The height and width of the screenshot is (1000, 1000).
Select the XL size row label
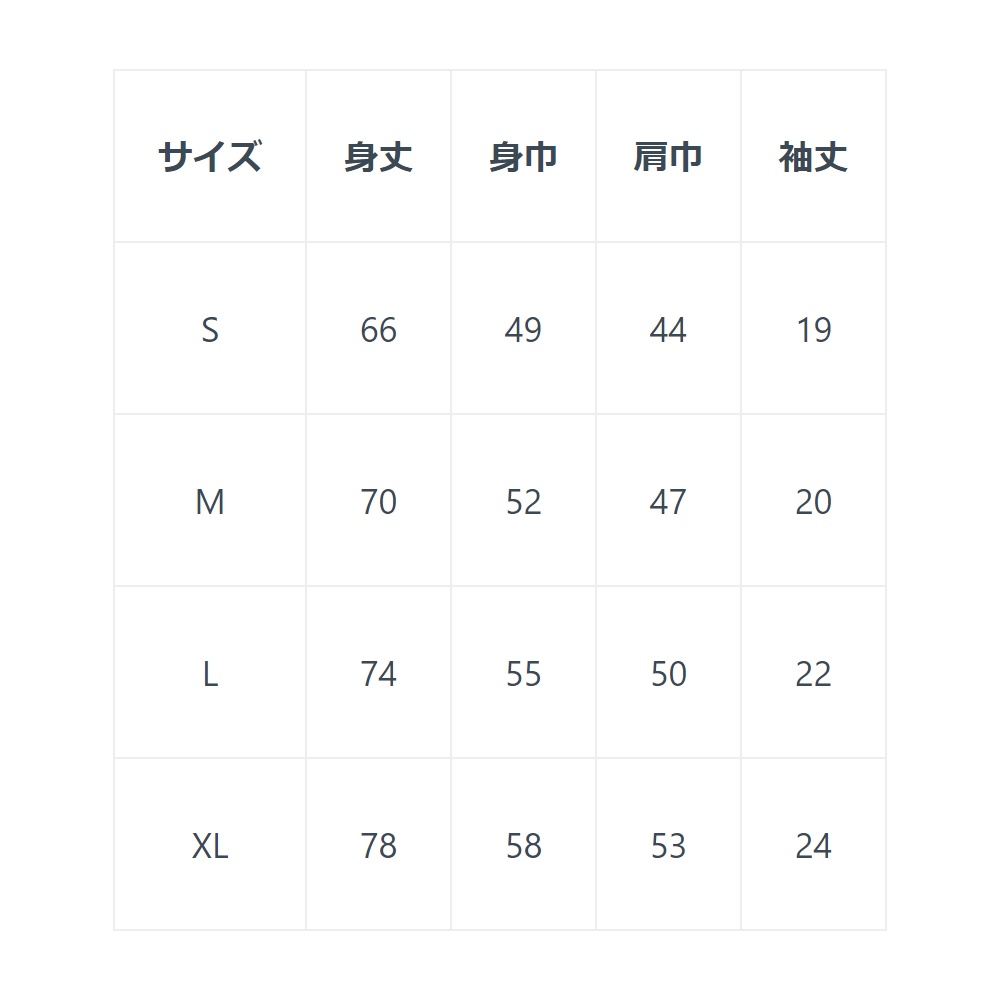coord(210,846)
